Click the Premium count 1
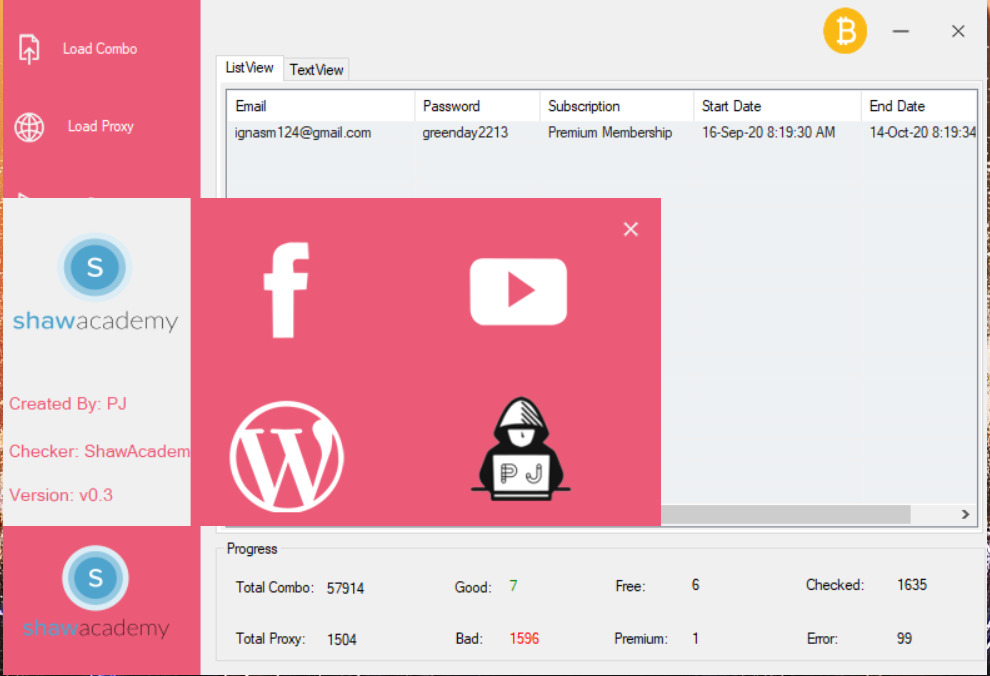 click(695, 638)
